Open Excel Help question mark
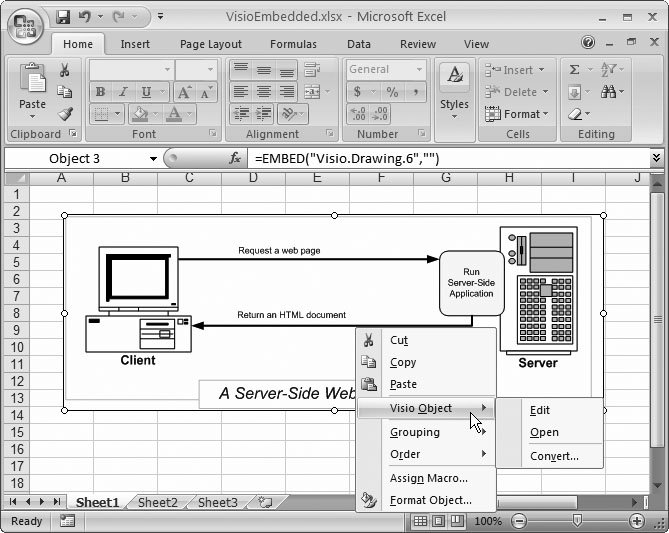 pyautogui.click(x=588, y=44)
